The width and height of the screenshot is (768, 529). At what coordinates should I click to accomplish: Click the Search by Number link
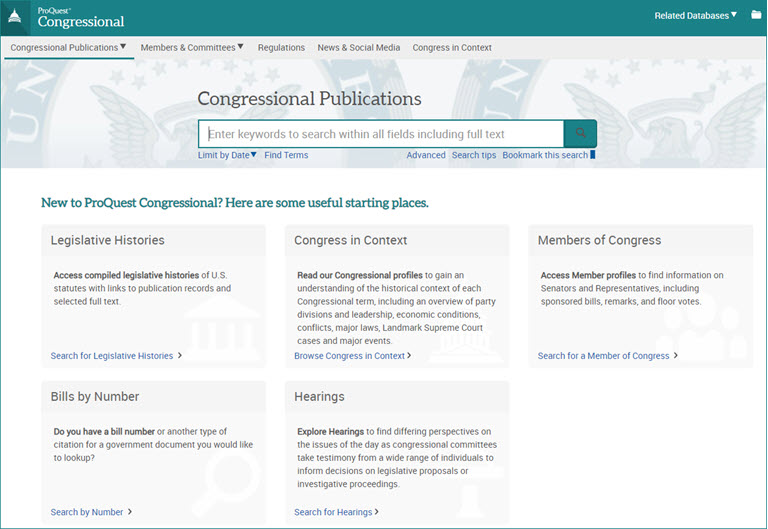click(87, 512)
